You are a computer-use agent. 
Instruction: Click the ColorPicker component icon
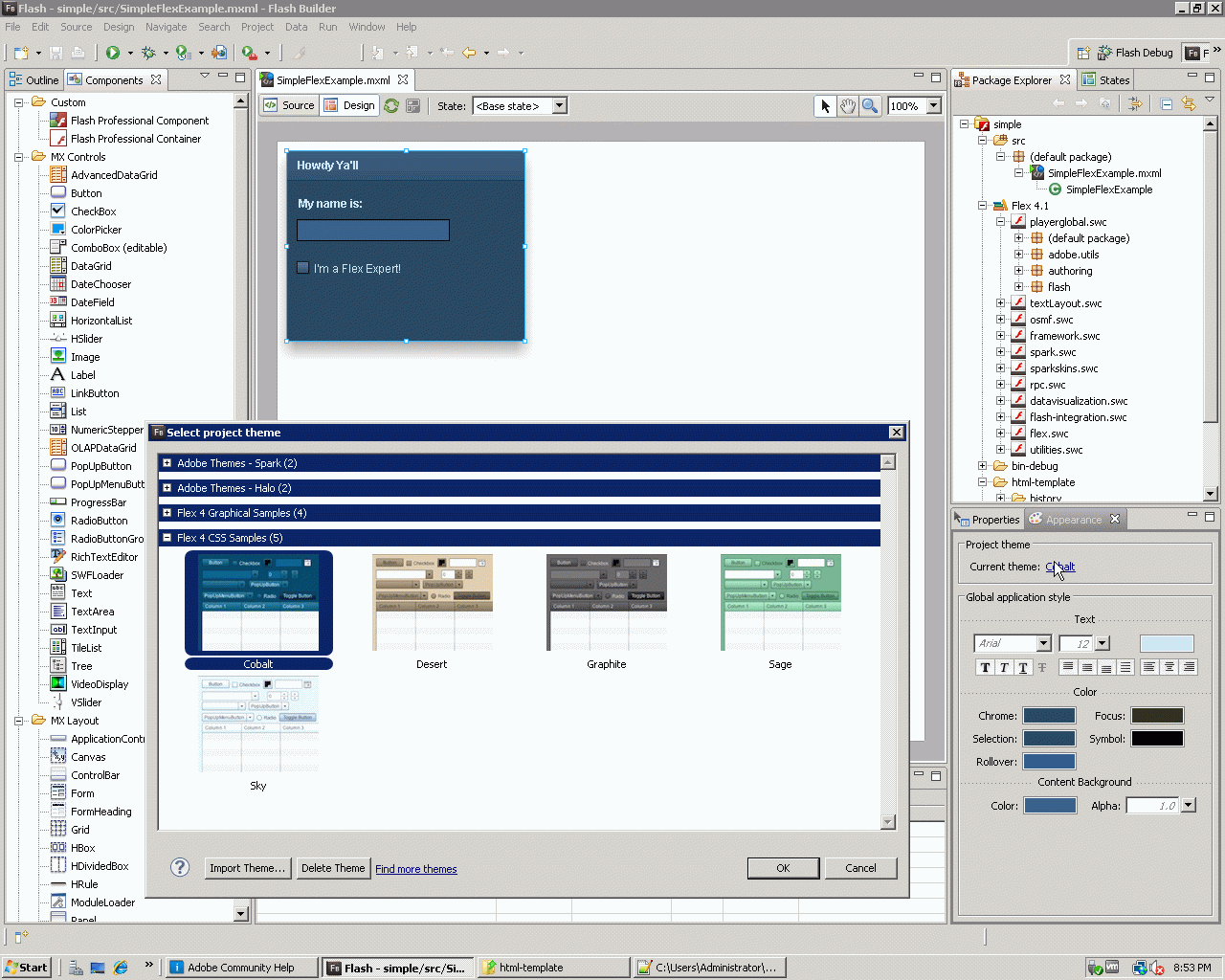click(x=58, y=230)
